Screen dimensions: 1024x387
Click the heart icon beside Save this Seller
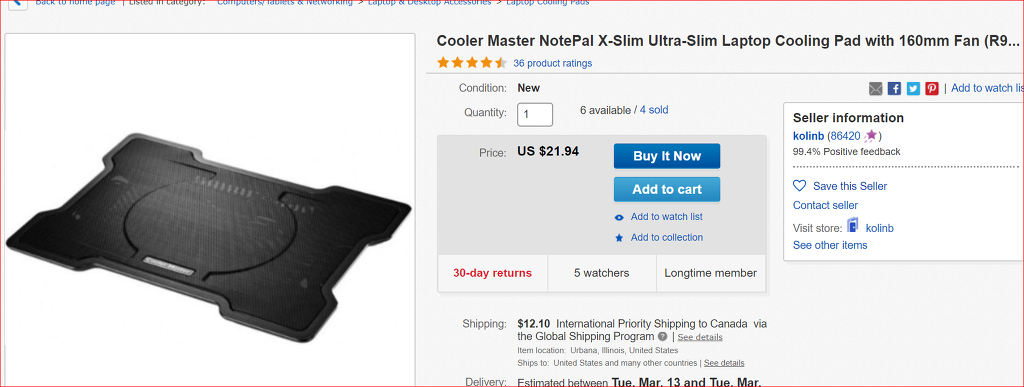(x=799, y=186)
